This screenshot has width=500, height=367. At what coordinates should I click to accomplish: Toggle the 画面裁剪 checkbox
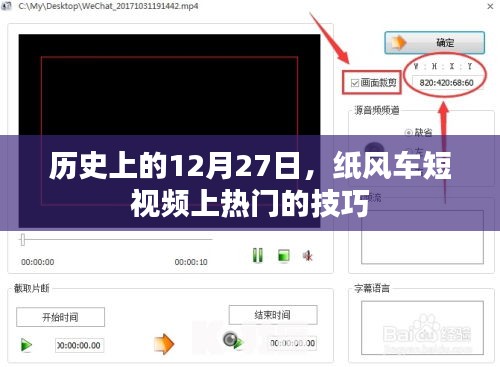[355, 82]
